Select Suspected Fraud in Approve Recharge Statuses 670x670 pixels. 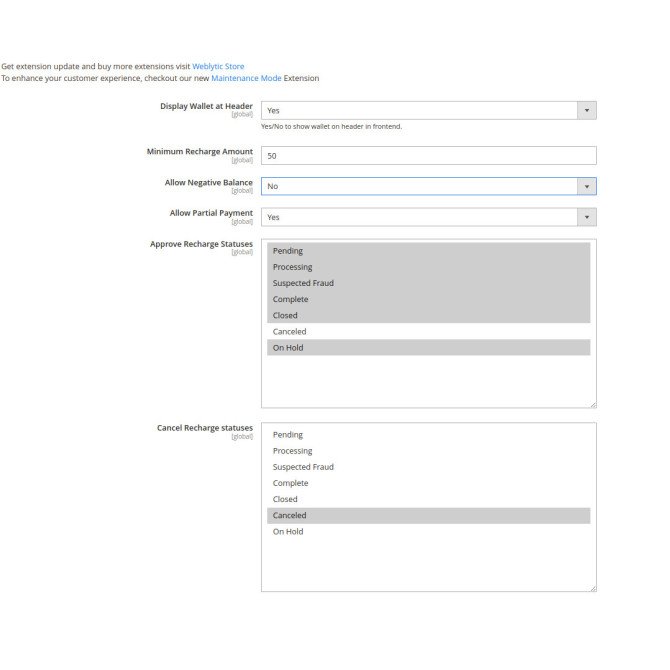click(x=429, y=283)
